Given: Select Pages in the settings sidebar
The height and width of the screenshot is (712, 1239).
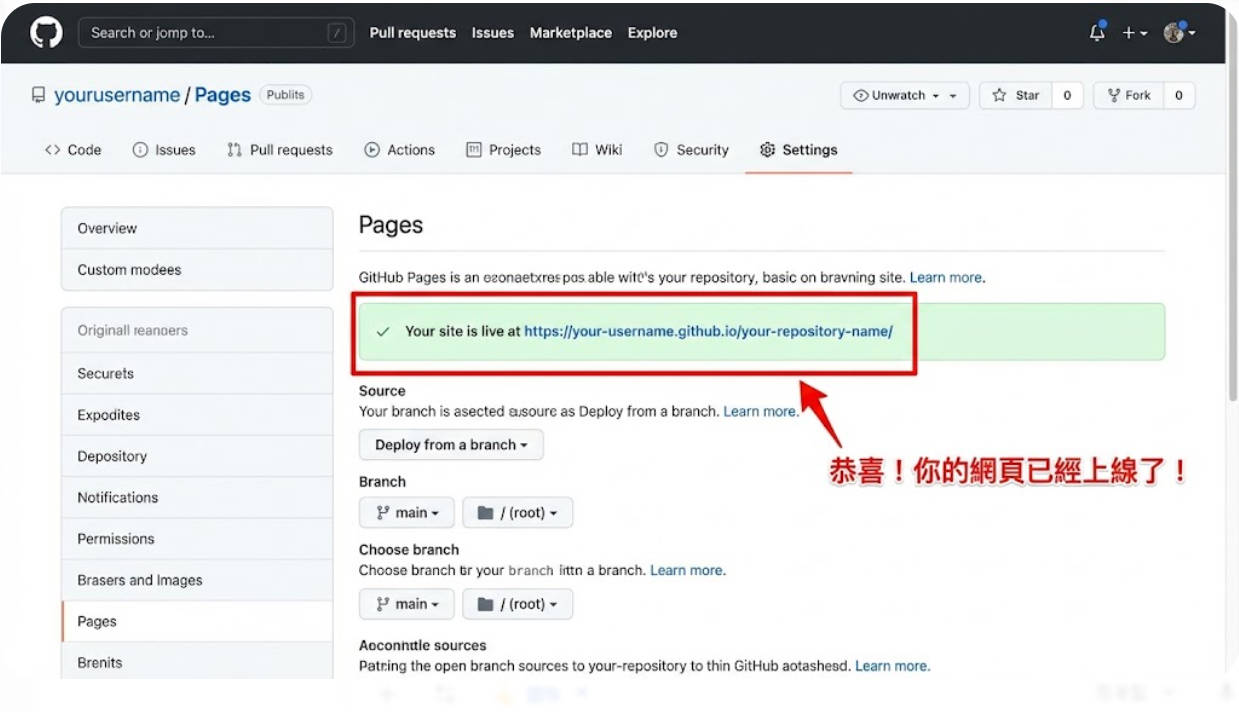Looking at the screenshot, I should click(x=96, y=621).
